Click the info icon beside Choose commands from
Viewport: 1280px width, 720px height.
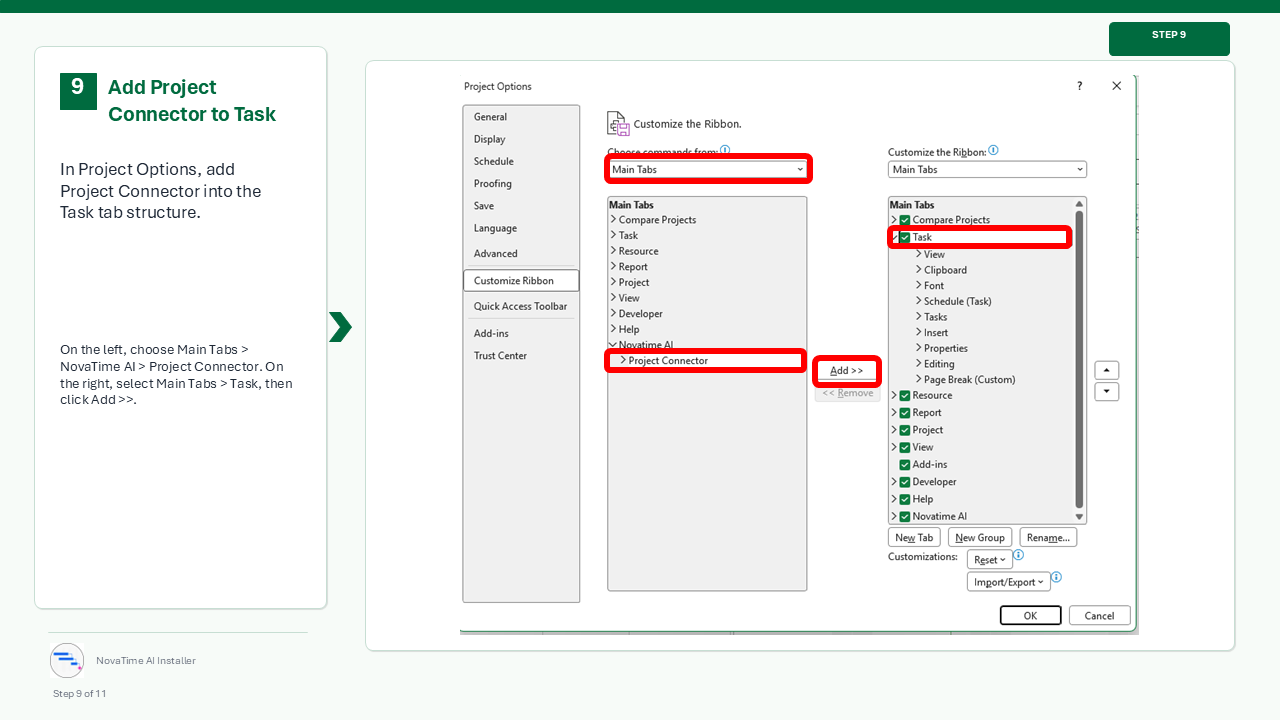click(725, 150)
